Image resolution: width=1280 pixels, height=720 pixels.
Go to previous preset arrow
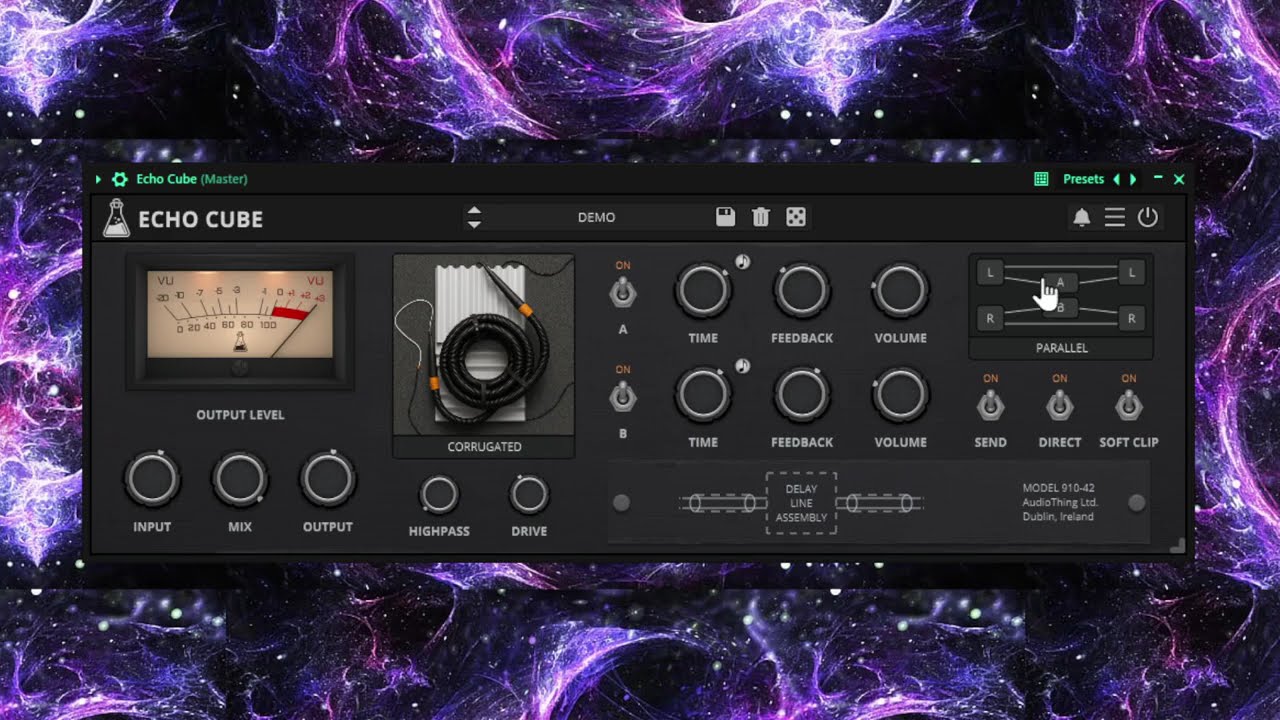tap(1117, 179)
